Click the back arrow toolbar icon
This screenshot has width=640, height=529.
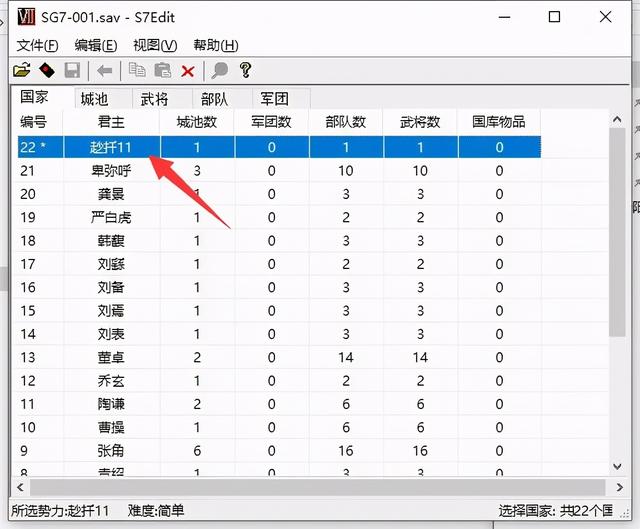point(103,71)
